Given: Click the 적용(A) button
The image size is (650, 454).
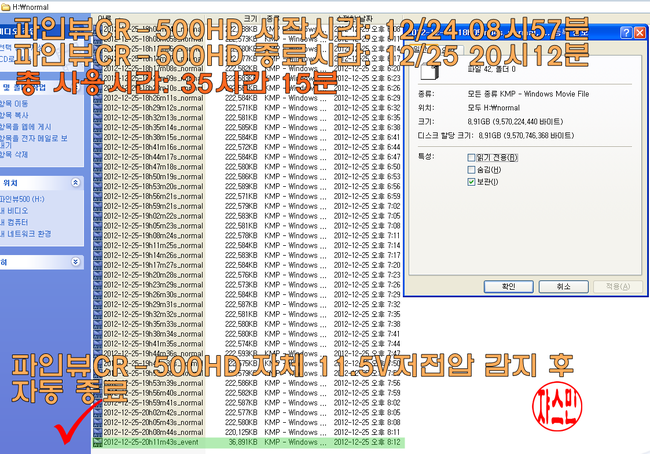Looking at the screenshot, I should (618, 286).
